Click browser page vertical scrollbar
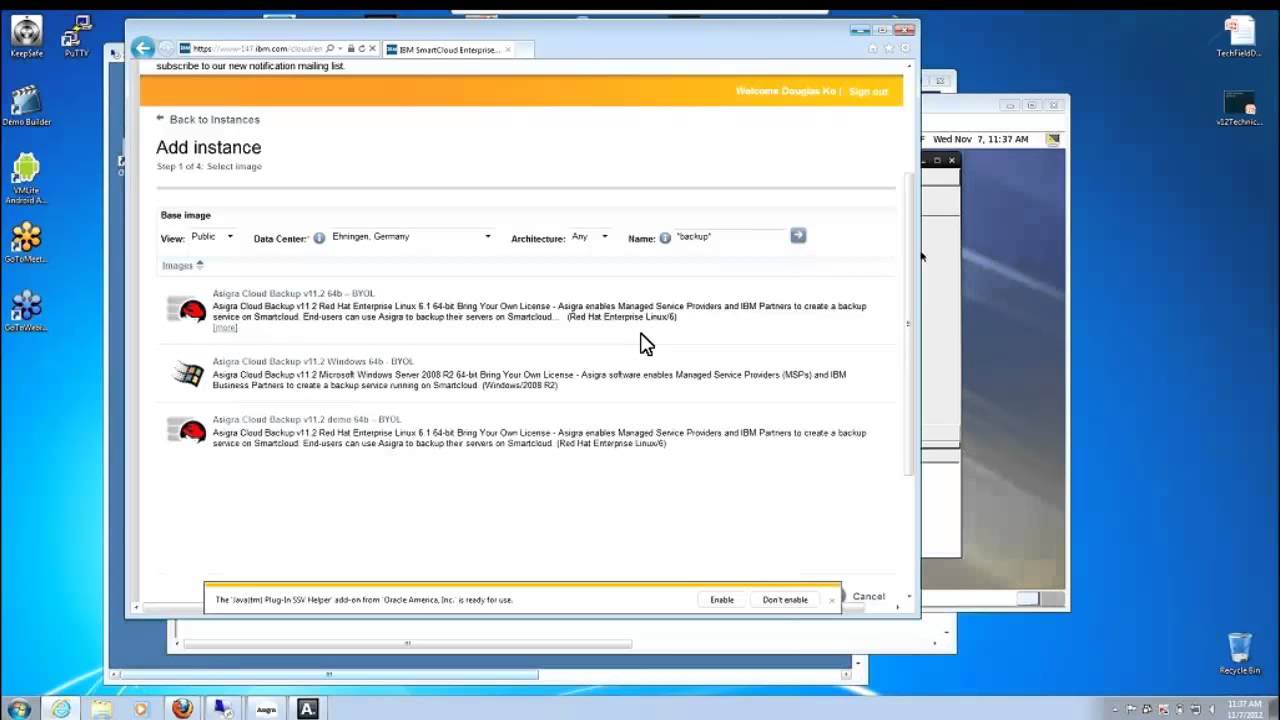This screenshot has width=1280, height=720. click(x=908, y=325)
